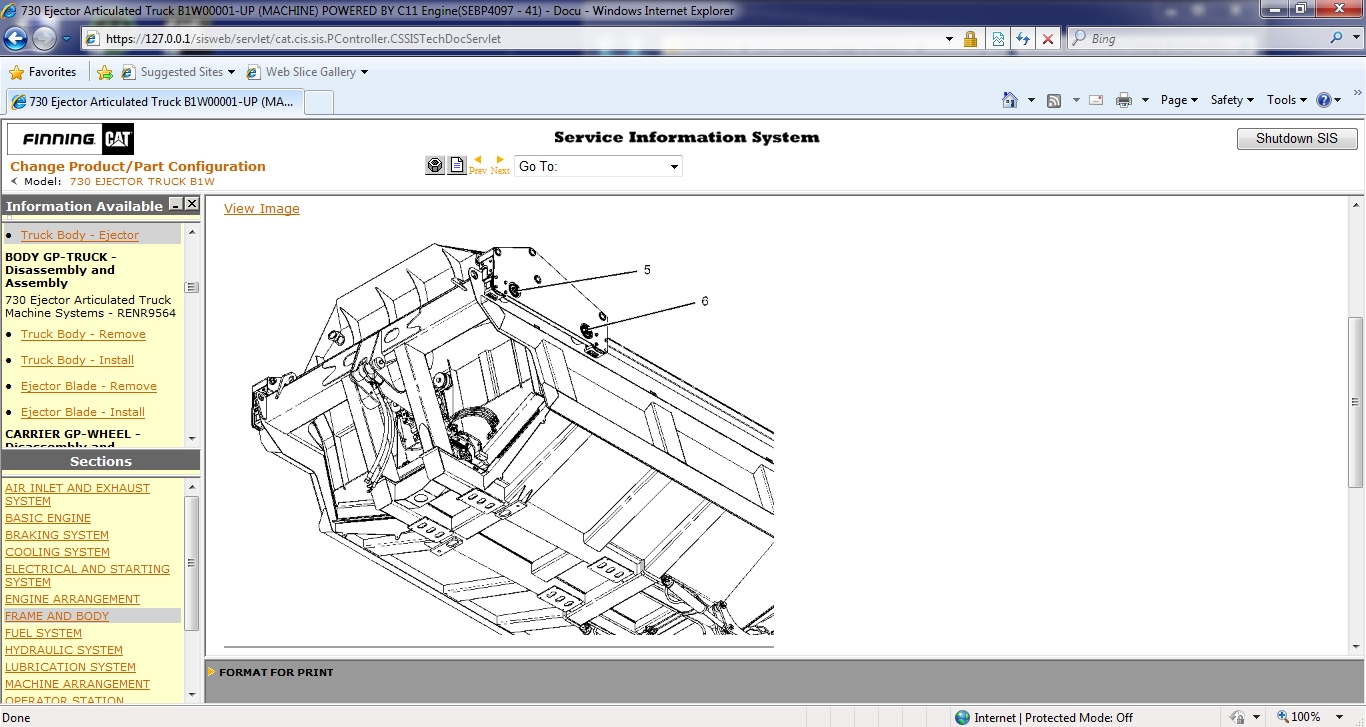The width and height of the screenshot is (1366, 727).
Task: Open the Truck Body - Remove link
Action: click(x=83, y=334)
